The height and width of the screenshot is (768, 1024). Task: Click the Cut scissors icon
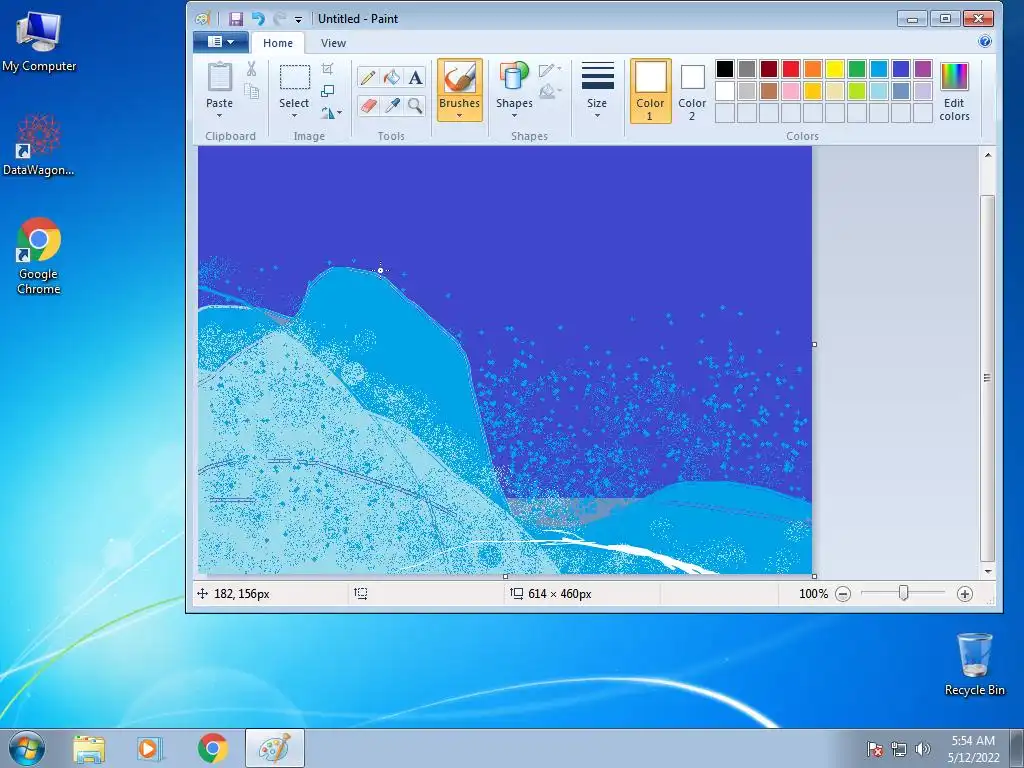pyautogui.click(x=251, y=69)
